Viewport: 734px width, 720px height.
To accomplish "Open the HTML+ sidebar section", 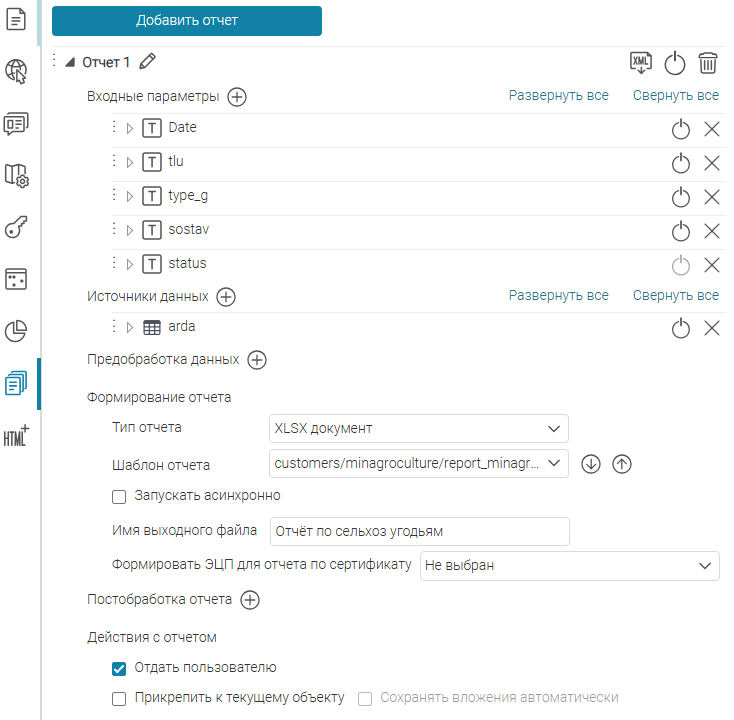I will [x=17, y=436].
